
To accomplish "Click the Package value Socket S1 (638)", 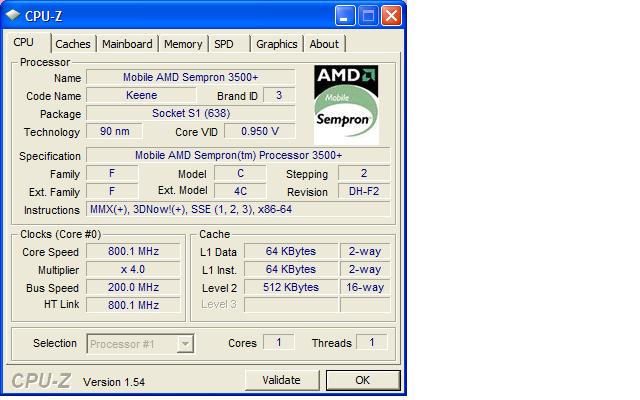I will click(191, 113).
